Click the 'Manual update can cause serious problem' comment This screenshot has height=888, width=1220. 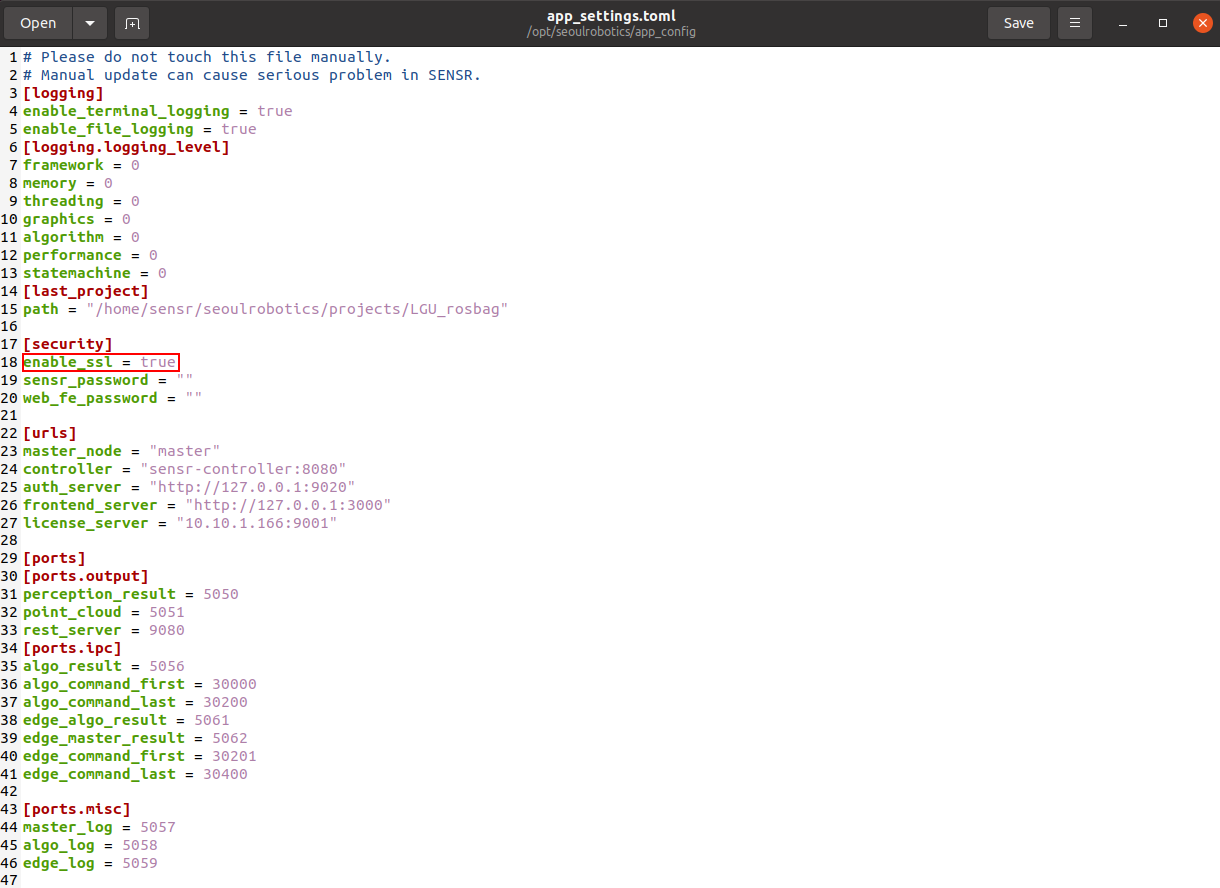252,75
